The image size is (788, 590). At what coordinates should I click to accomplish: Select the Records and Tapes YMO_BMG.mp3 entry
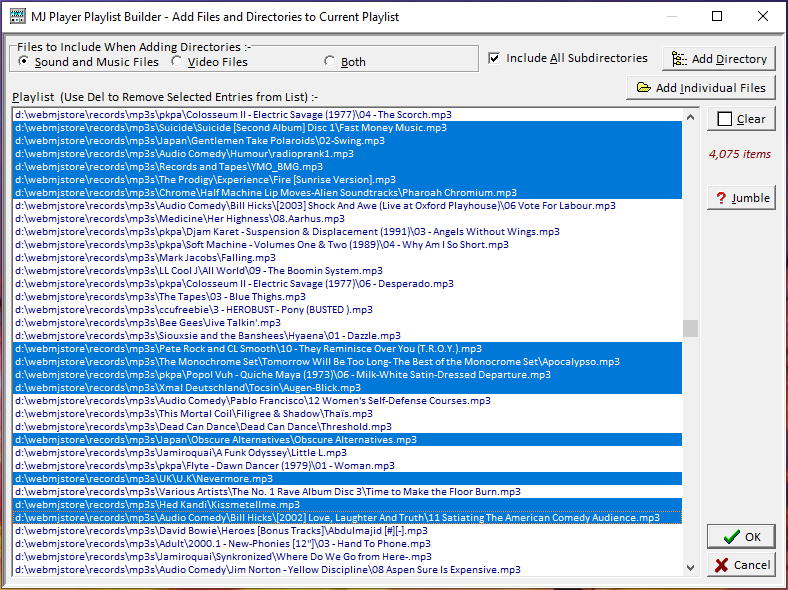(347, 167)
